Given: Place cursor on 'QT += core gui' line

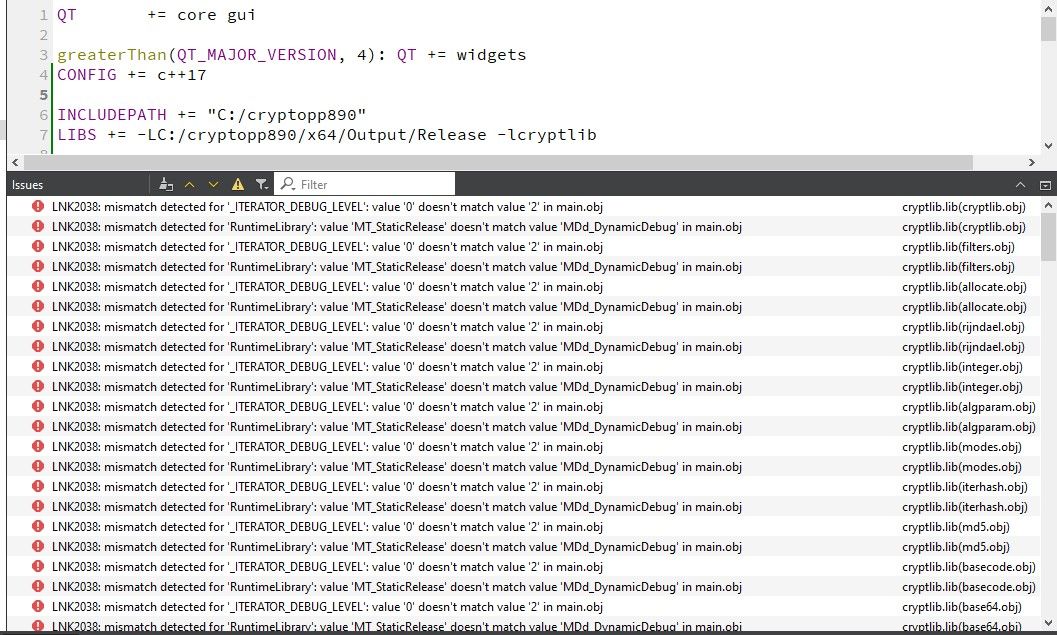Looking at the screenshot, I should (x=156, y=15).
